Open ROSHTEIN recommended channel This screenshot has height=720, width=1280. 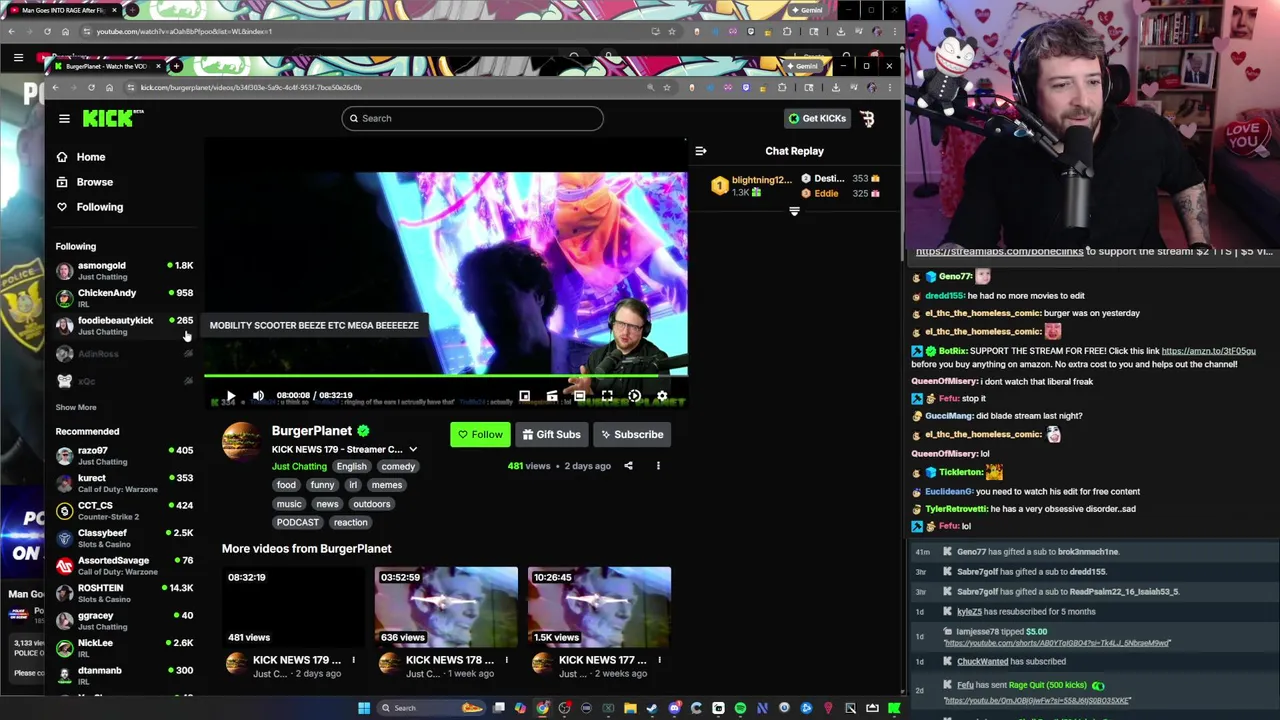(124, 593)
